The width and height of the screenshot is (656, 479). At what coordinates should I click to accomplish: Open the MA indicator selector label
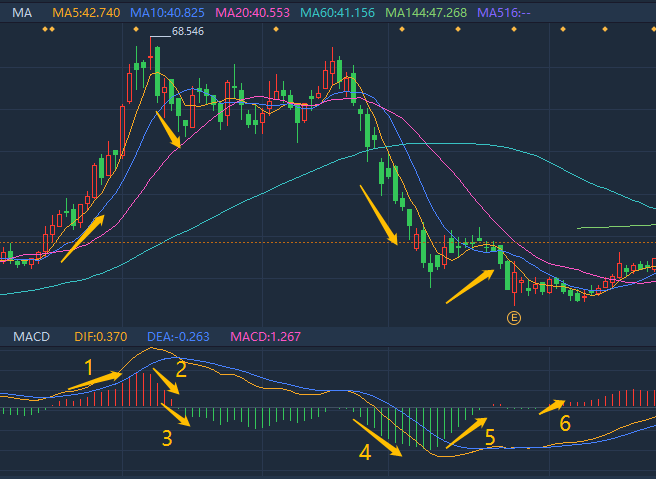pyautogui.click(x=22, y=11)
